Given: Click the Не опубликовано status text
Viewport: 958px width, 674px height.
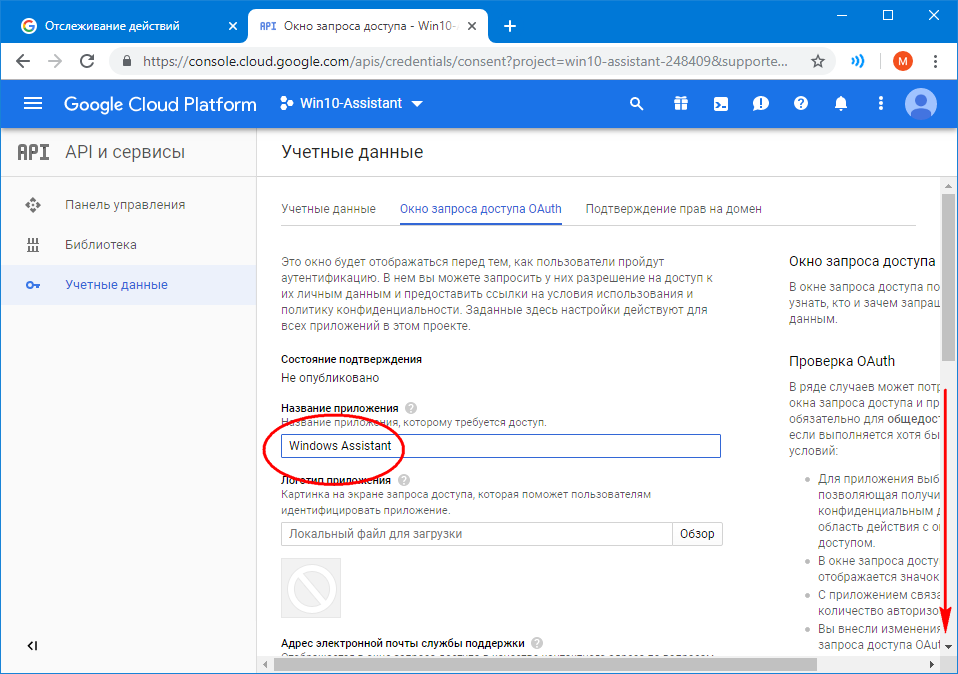Looking at the screenshot, I should click(x=330, y=378).
